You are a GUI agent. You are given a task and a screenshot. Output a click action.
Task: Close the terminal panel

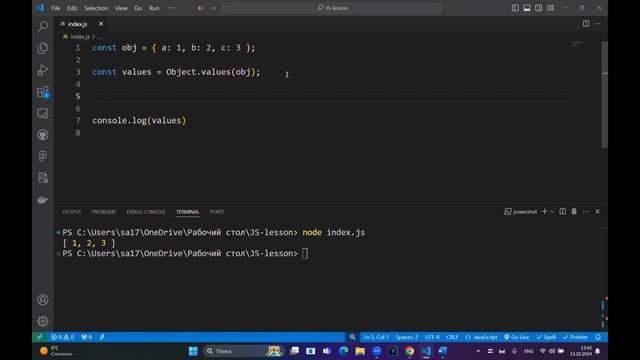(x=598, y=211)
